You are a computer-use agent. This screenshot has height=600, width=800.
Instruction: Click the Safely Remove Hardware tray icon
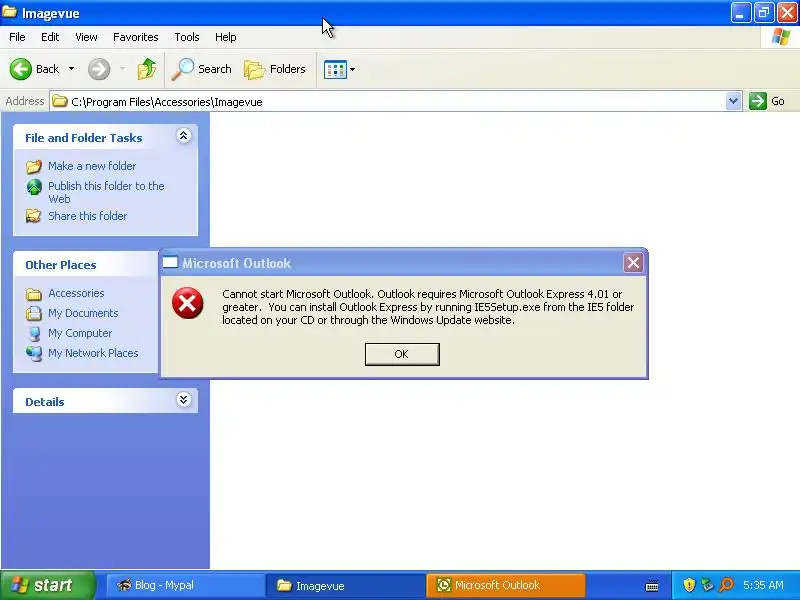click(x=707, y=585)
